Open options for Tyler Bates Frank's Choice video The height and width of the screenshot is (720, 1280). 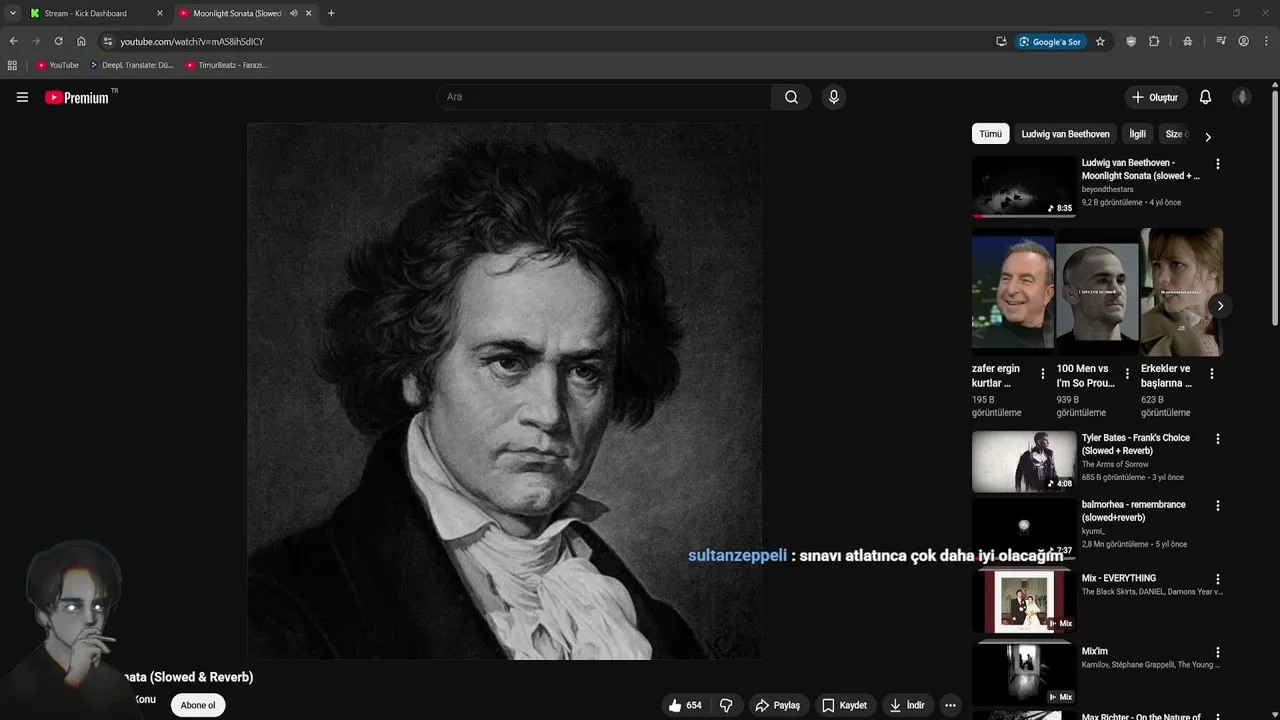pyautogui.click(x=1217, y=439)
